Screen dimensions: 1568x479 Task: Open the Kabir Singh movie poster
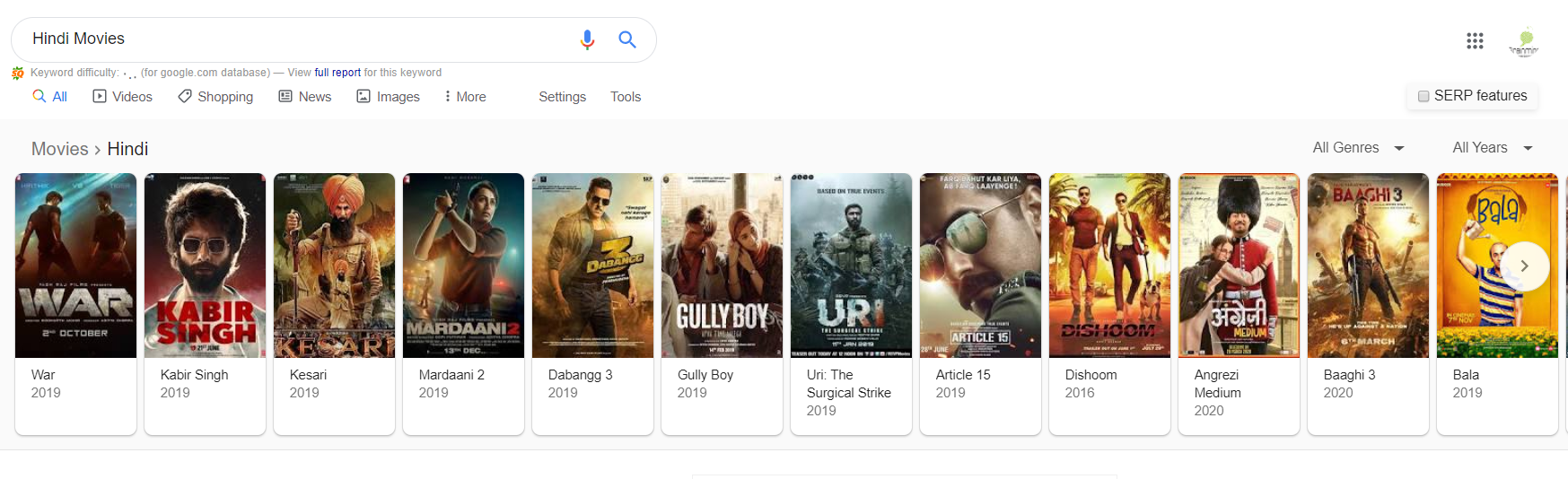point(206,266)
